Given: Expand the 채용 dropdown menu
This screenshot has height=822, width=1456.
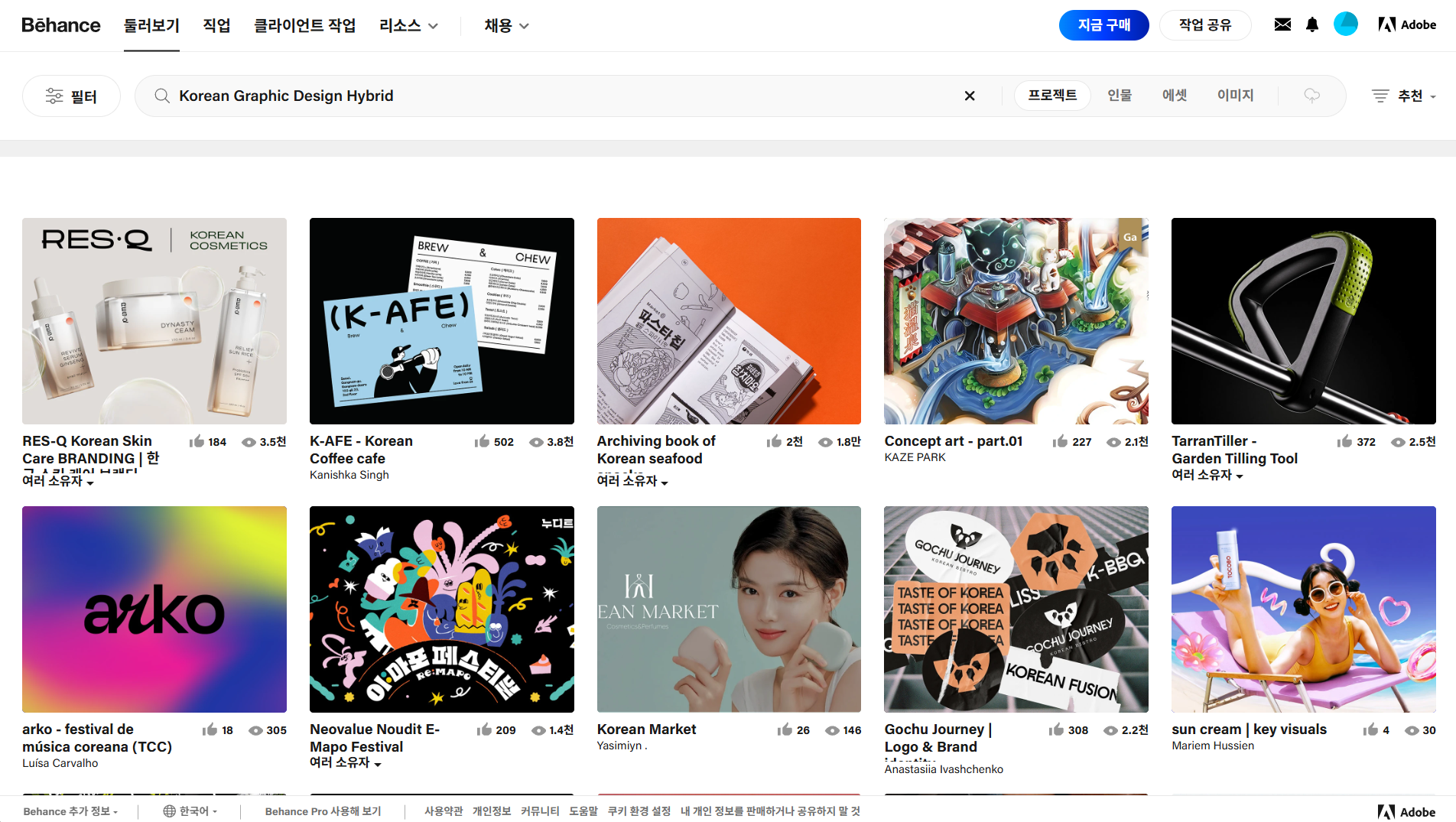Looking at the screenshot, I should pos(506,25).
